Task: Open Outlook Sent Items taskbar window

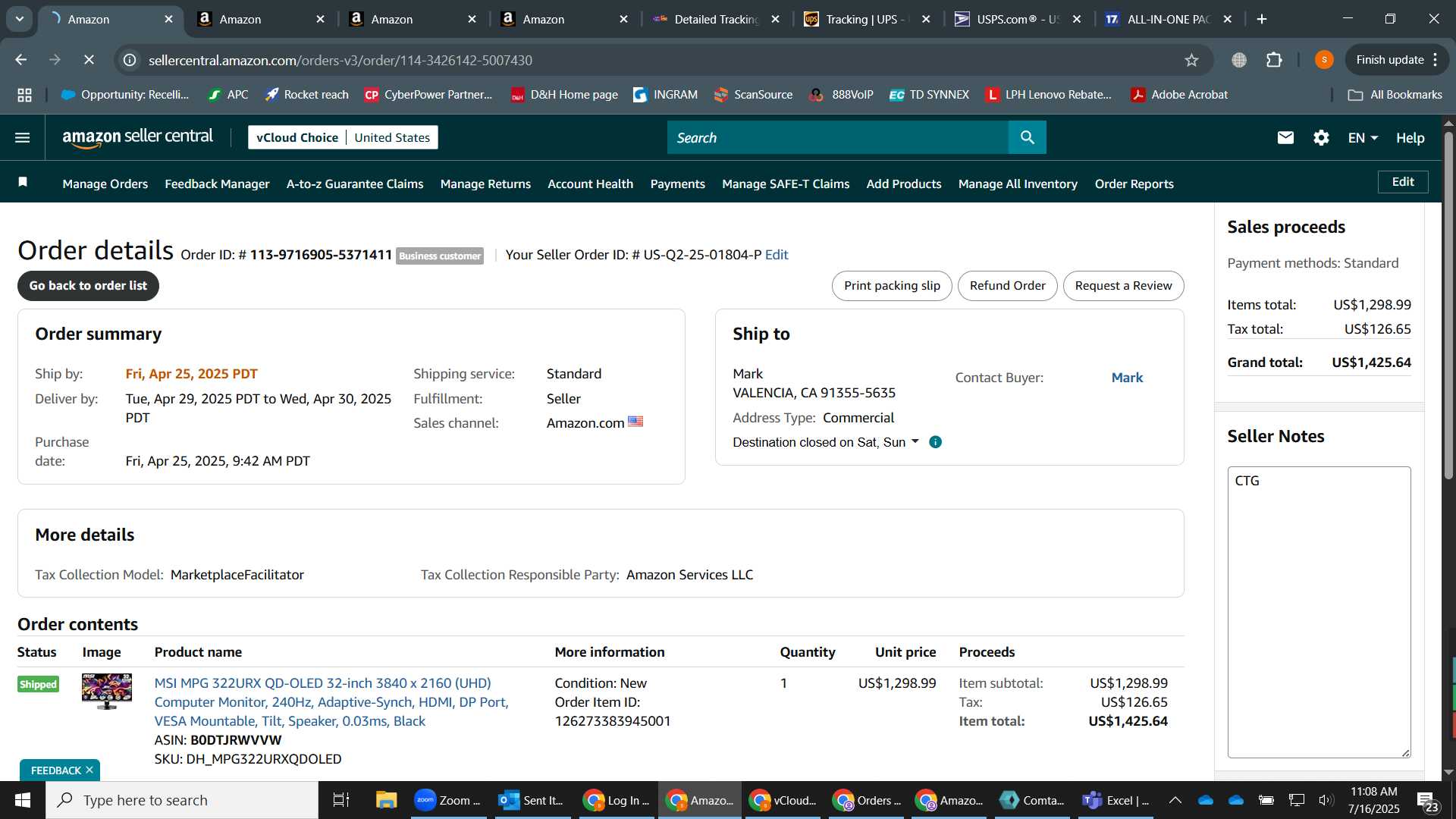Action: tap(532, 800)
